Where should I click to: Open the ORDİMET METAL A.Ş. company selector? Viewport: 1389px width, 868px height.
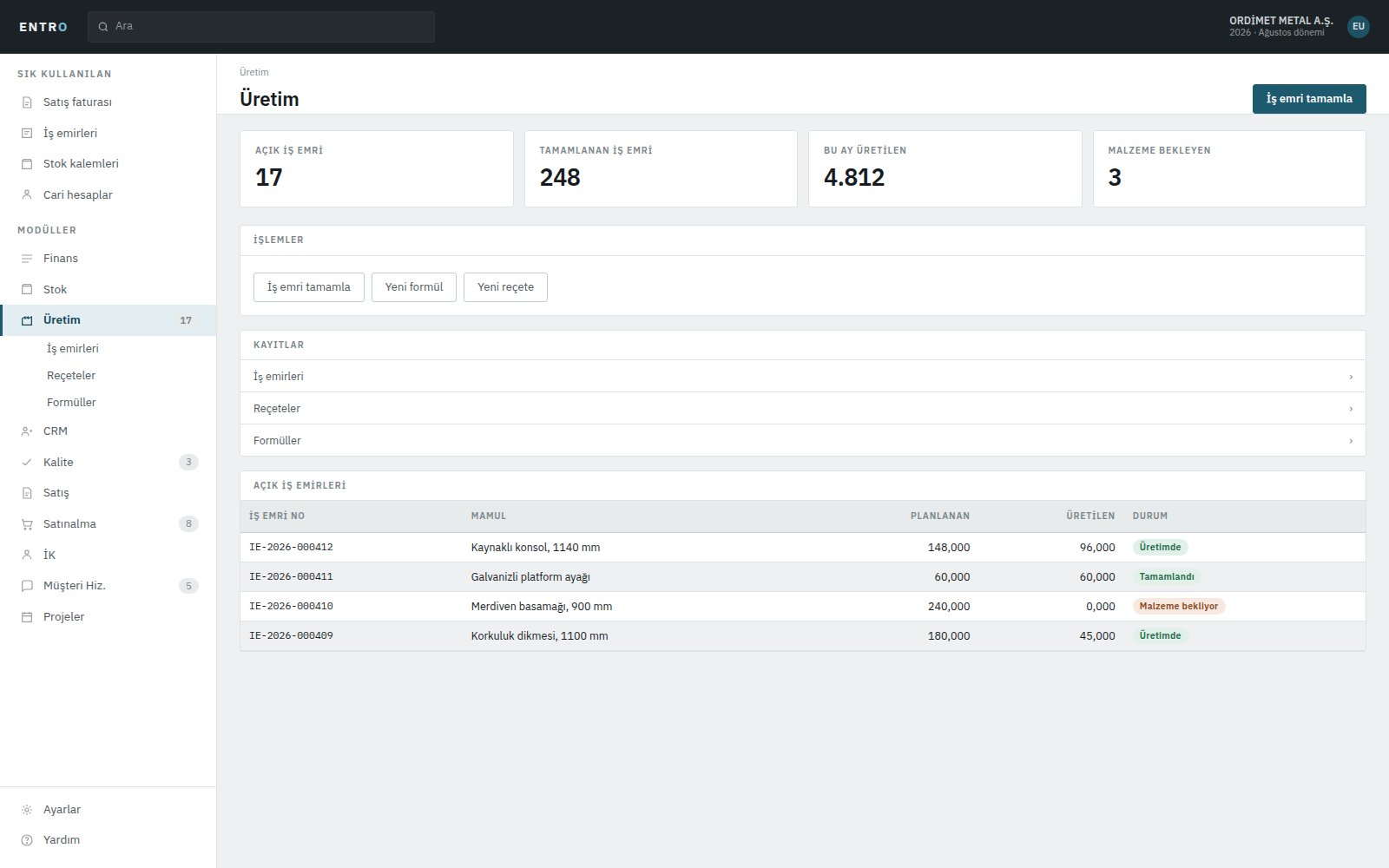[1280, 26]
